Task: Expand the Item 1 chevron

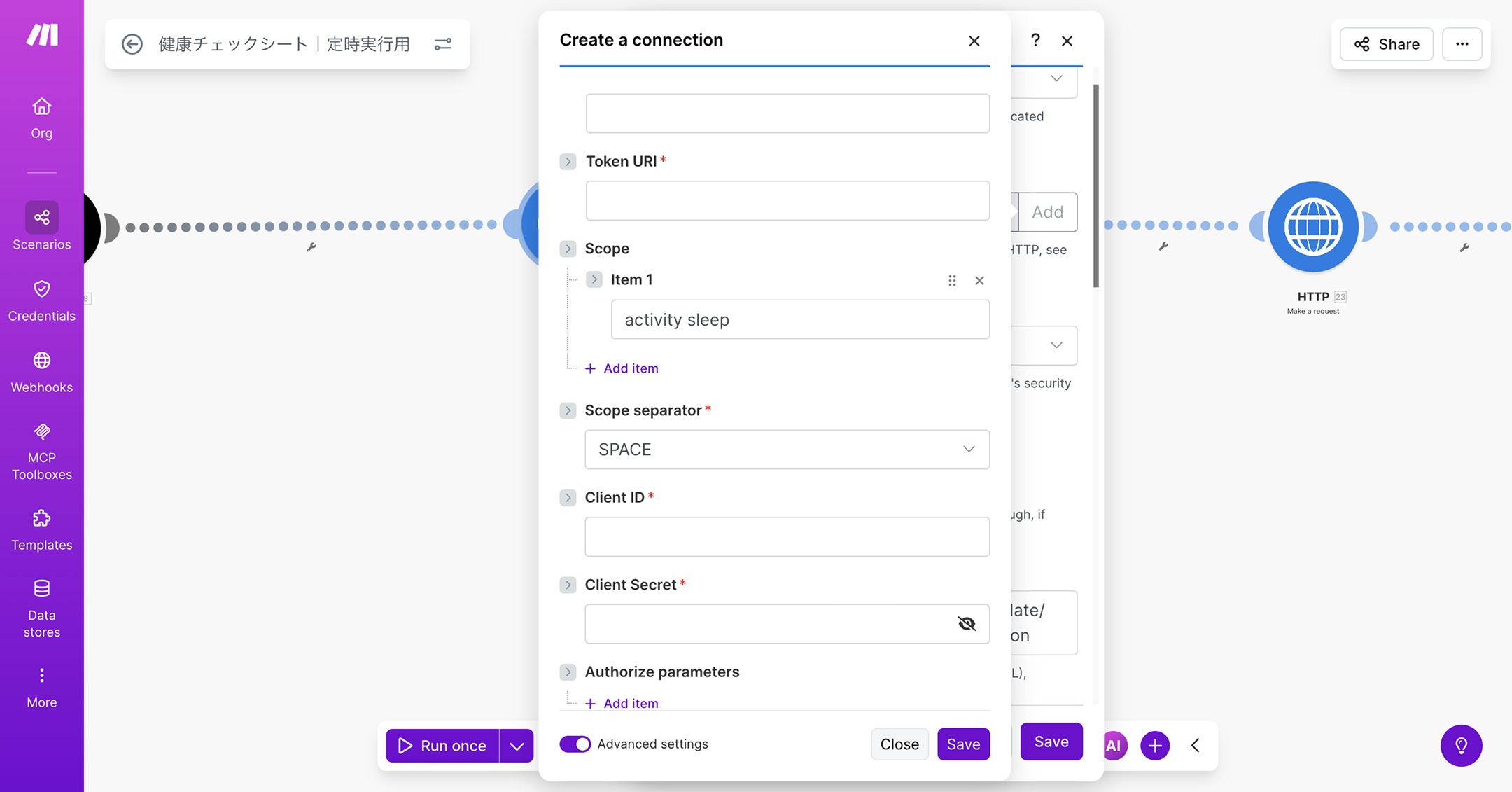Action: [x=594, y=279]
